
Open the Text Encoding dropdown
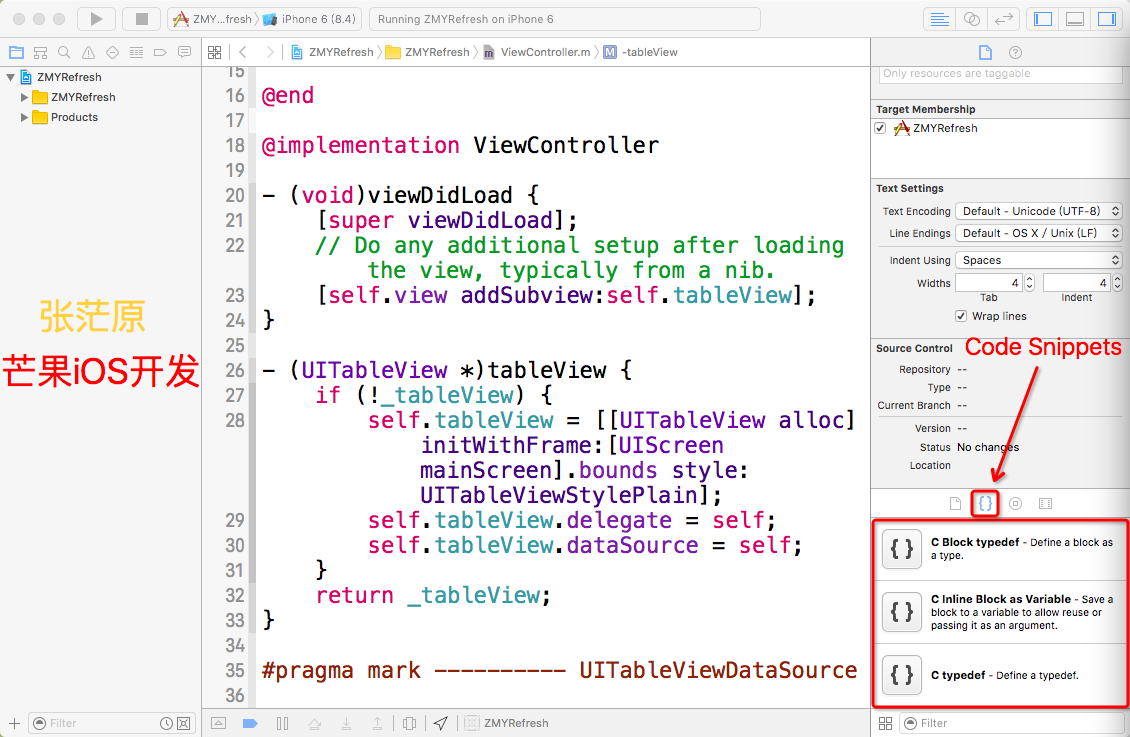pos(1038,211)
